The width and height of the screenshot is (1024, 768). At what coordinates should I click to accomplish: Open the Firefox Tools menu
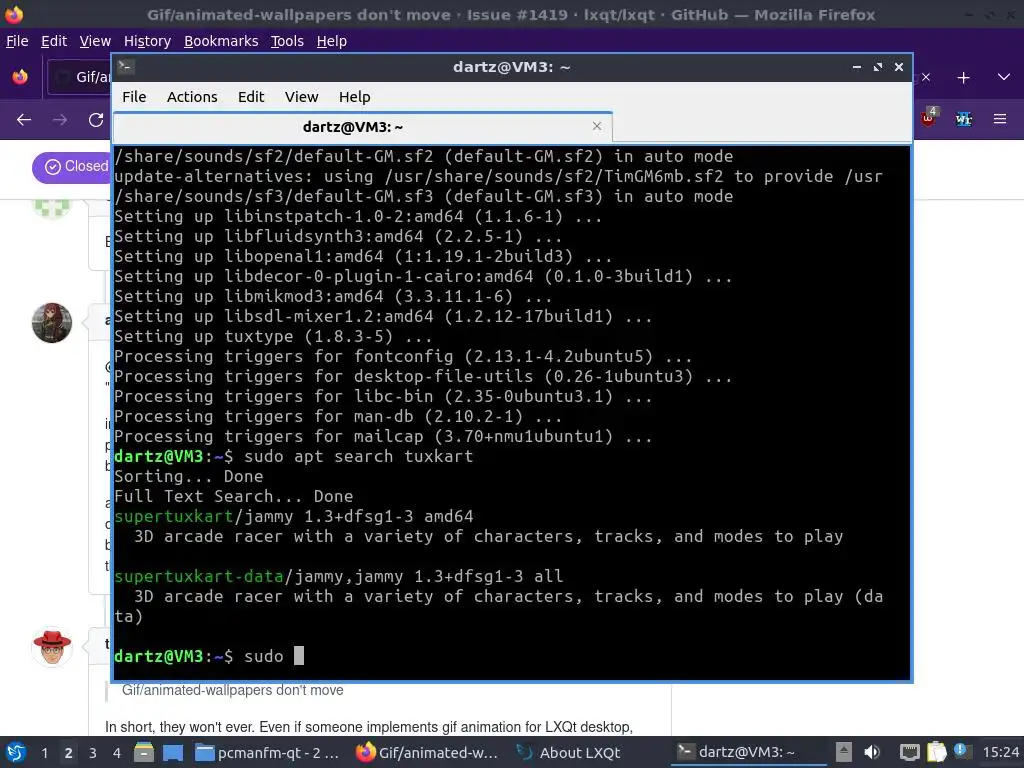287,41
